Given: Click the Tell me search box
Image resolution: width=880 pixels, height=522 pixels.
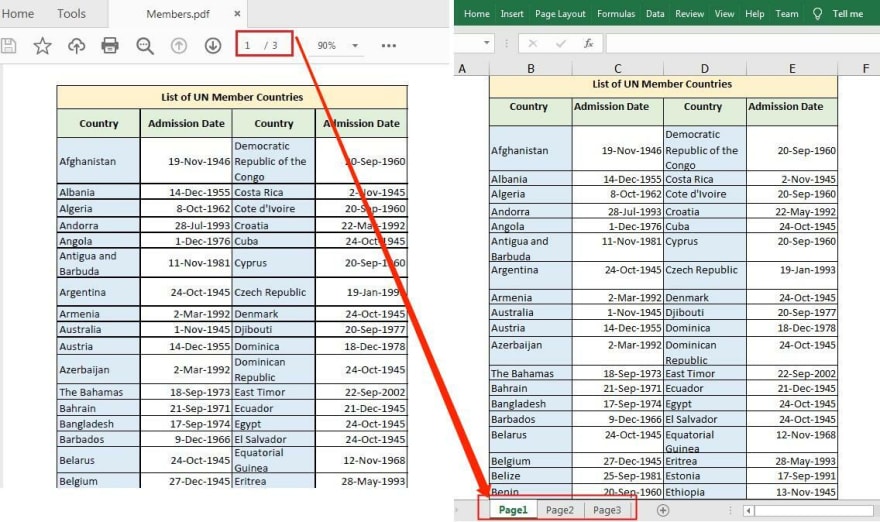Looking at the screenshot, I should 847,13.
